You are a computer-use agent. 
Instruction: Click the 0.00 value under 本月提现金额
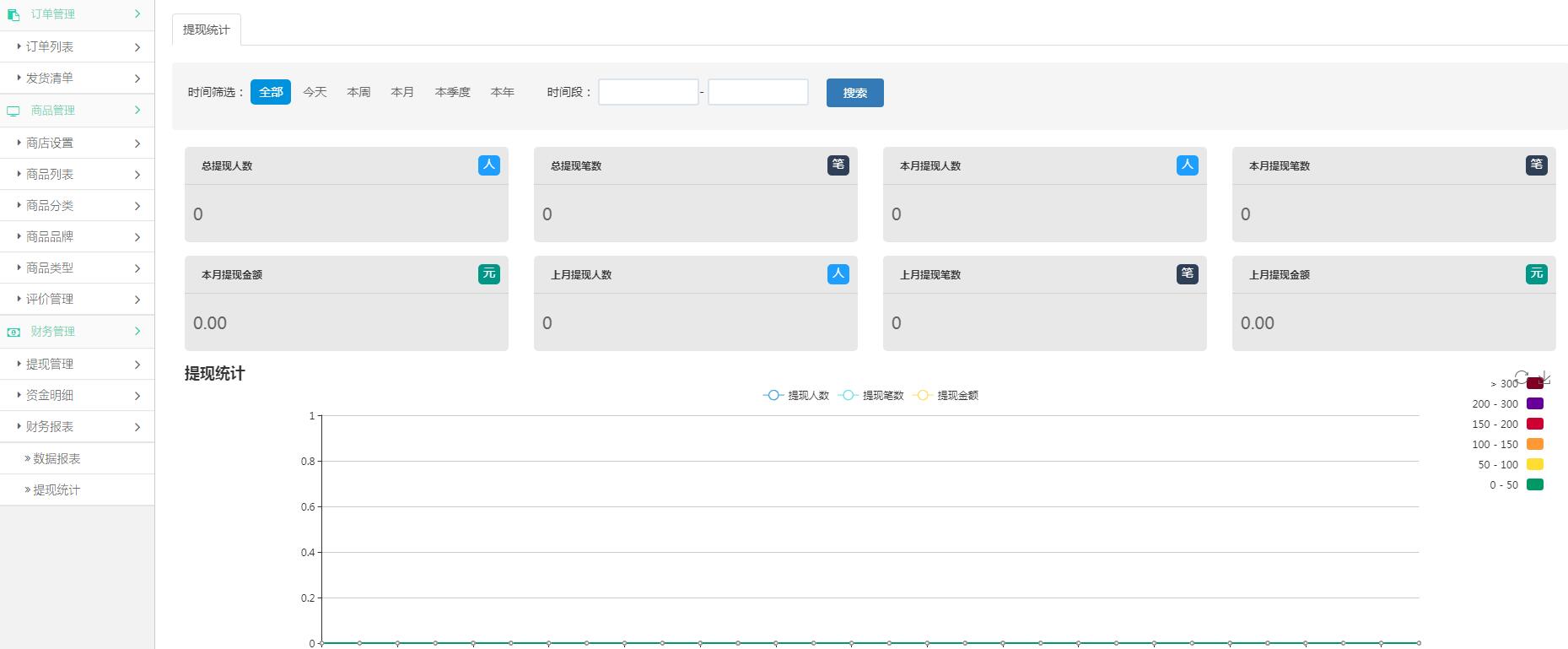click(210, 323)
